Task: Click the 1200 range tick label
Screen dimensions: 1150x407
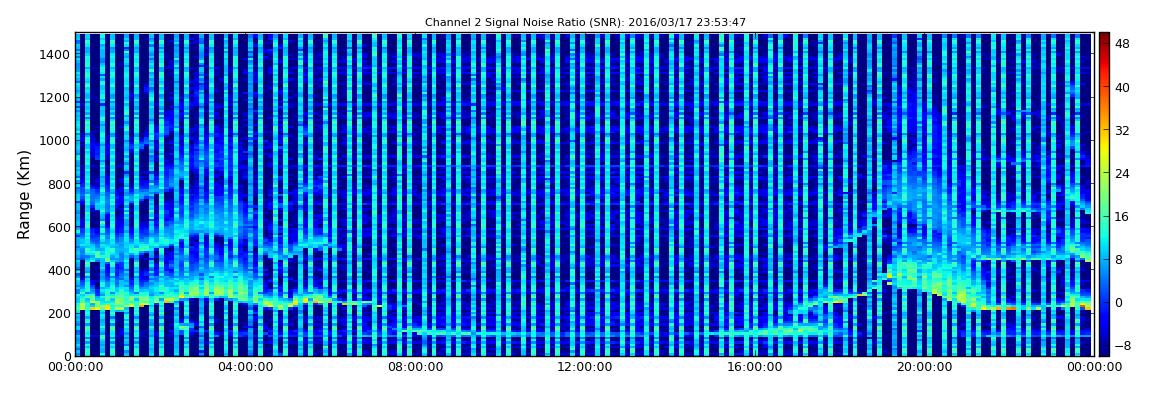Action: (56, 98)
